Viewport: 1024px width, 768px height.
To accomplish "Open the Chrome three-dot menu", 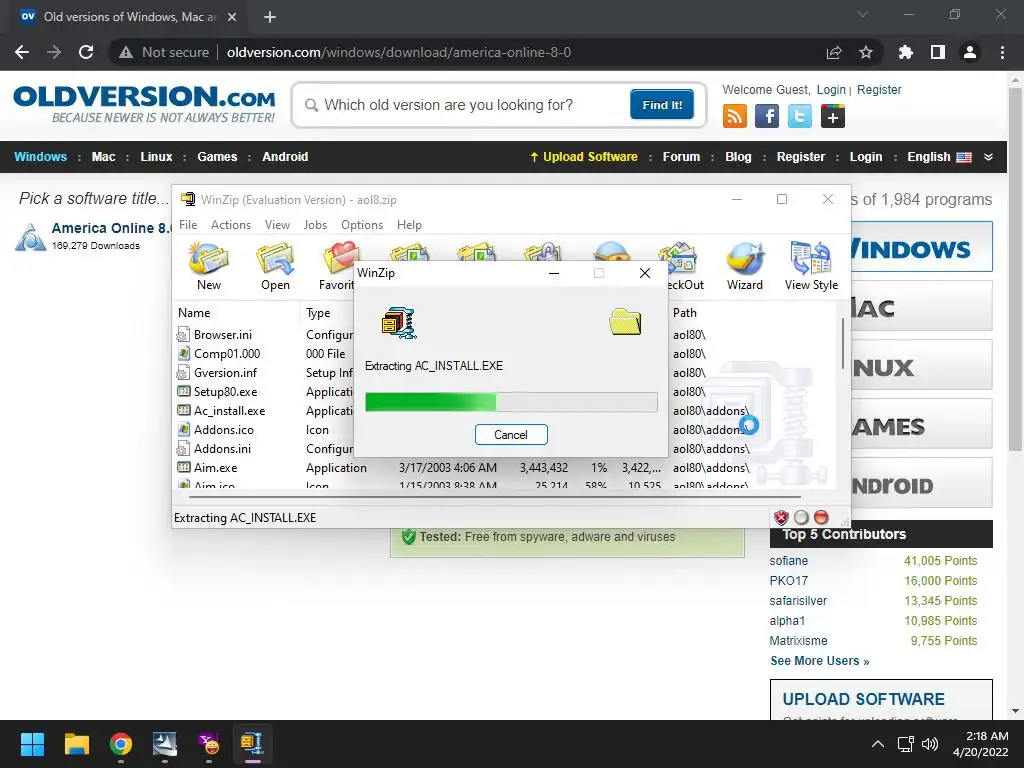I will [x=1002, y=52].
